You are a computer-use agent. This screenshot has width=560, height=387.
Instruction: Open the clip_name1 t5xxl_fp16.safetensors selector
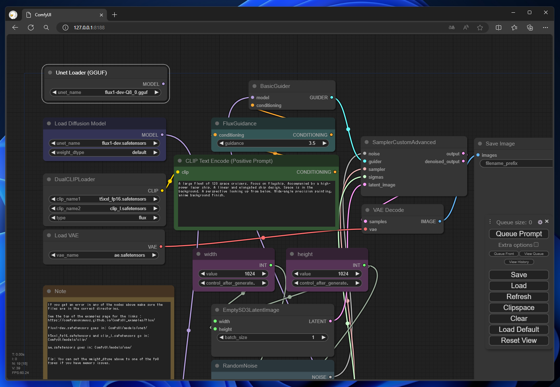pyautogui.click(x=104, y=199)
